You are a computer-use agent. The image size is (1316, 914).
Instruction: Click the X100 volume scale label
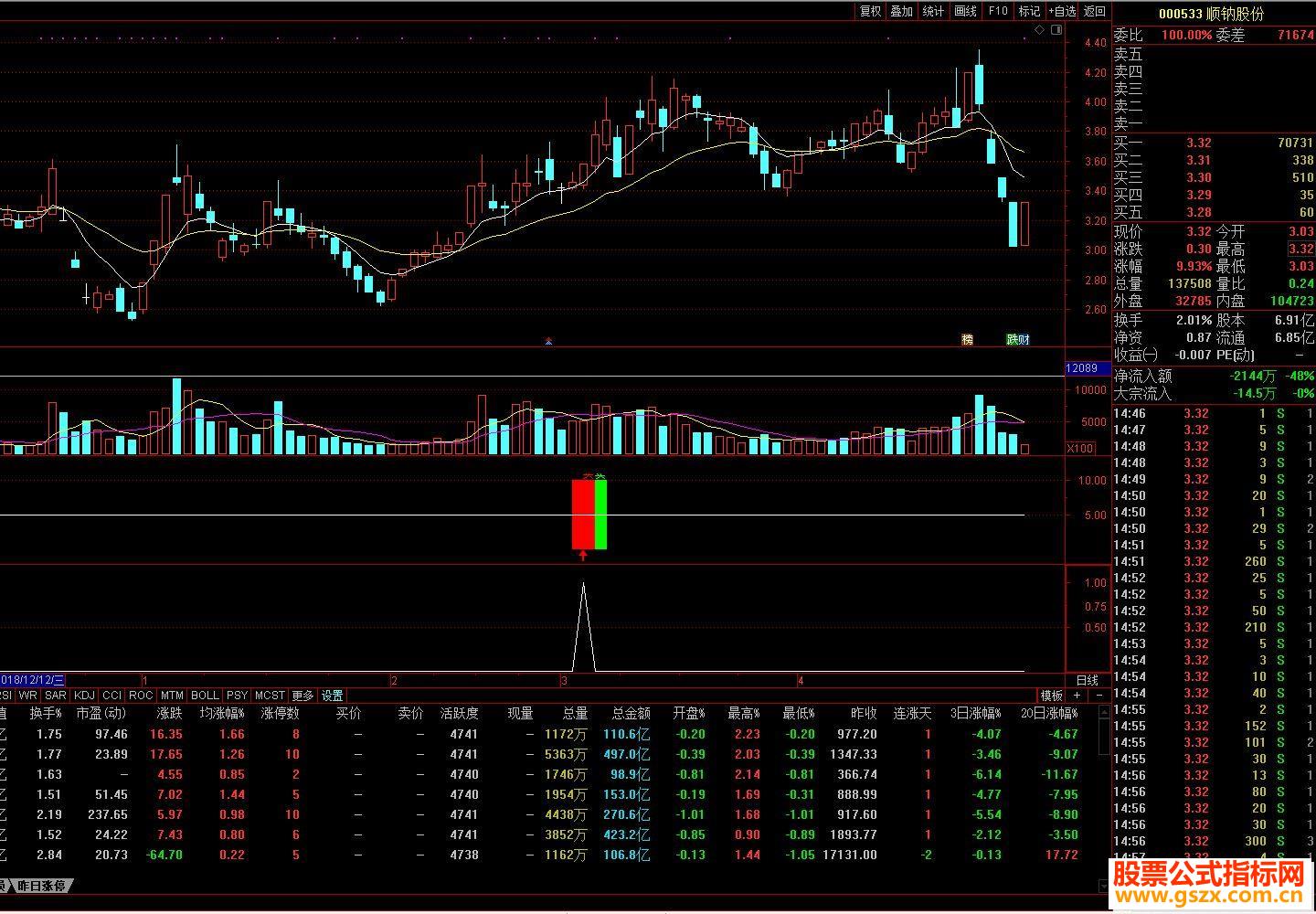[x=1081, y=448]
